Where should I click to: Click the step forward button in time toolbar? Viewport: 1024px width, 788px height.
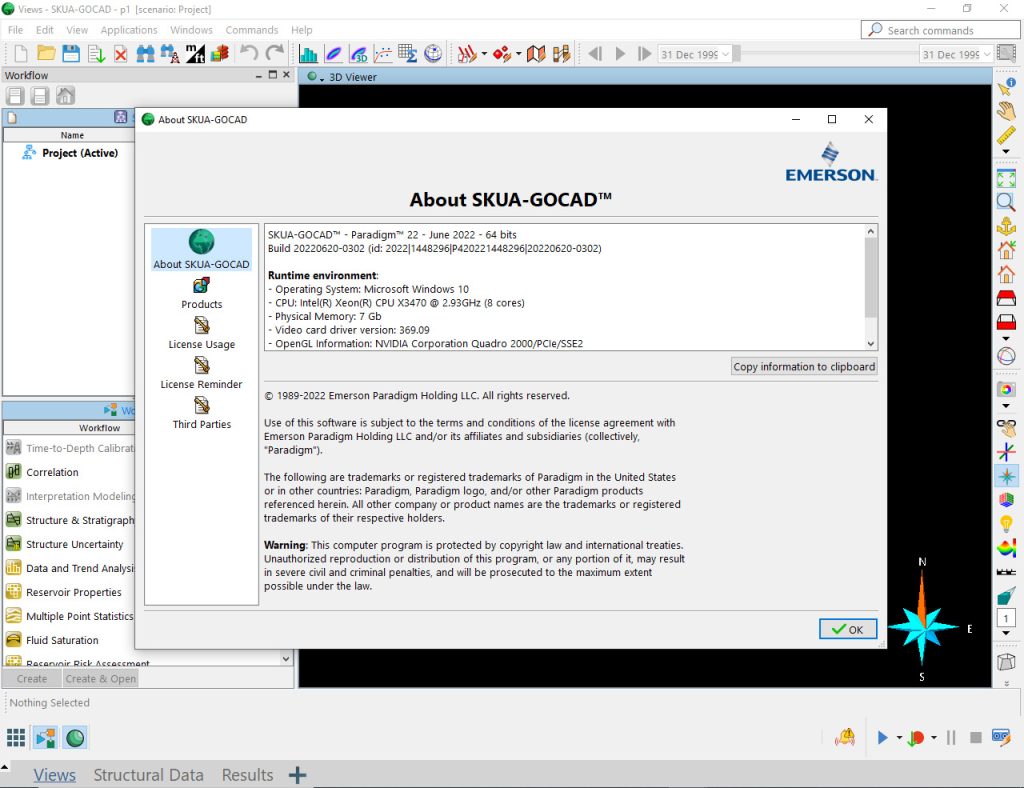[x=645, y=54]
